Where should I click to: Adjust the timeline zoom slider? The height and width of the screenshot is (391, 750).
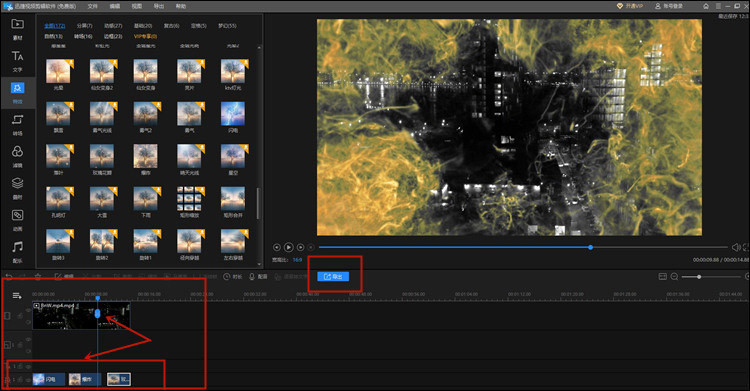pos(711,277)
